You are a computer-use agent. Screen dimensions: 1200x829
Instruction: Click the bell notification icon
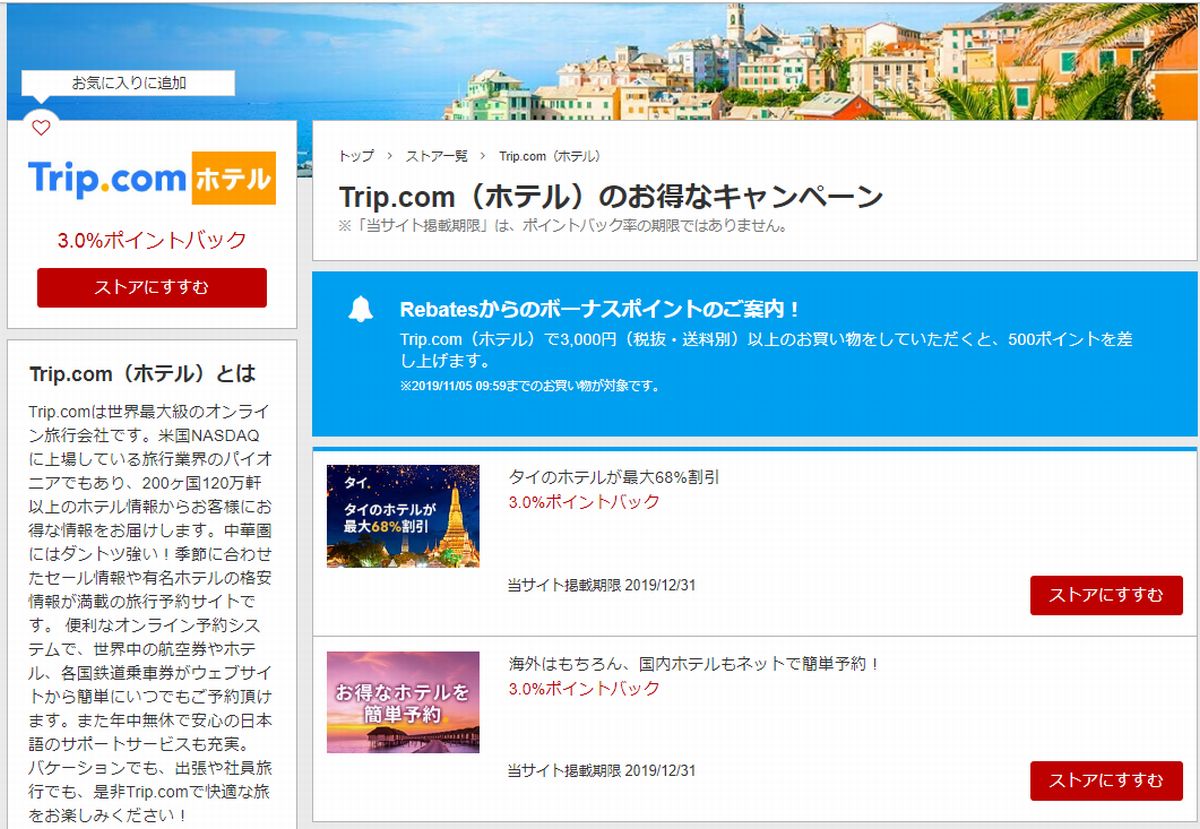click(360, 310)
